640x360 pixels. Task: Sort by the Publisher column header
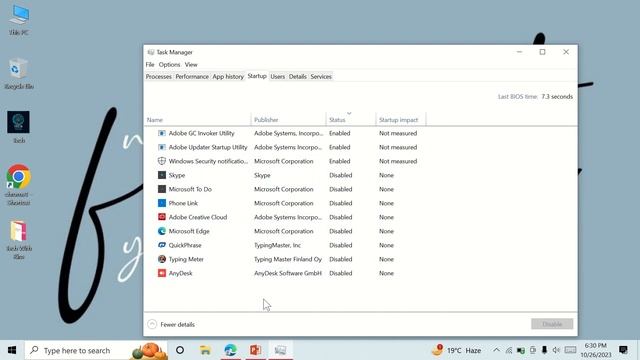point(289,119)
